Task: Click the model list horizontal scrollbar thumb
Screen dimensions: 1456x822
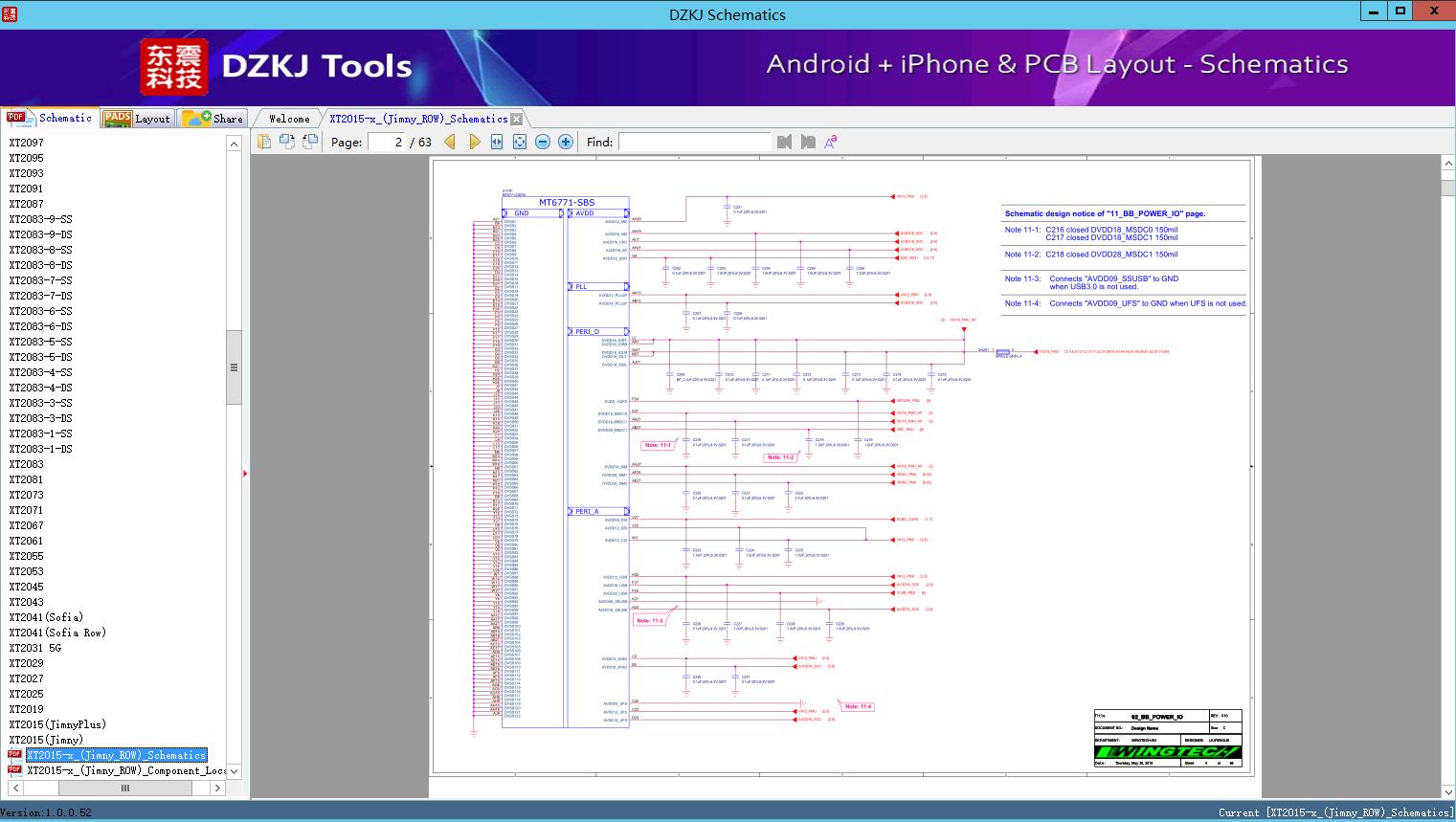Action: coord(124,788)
